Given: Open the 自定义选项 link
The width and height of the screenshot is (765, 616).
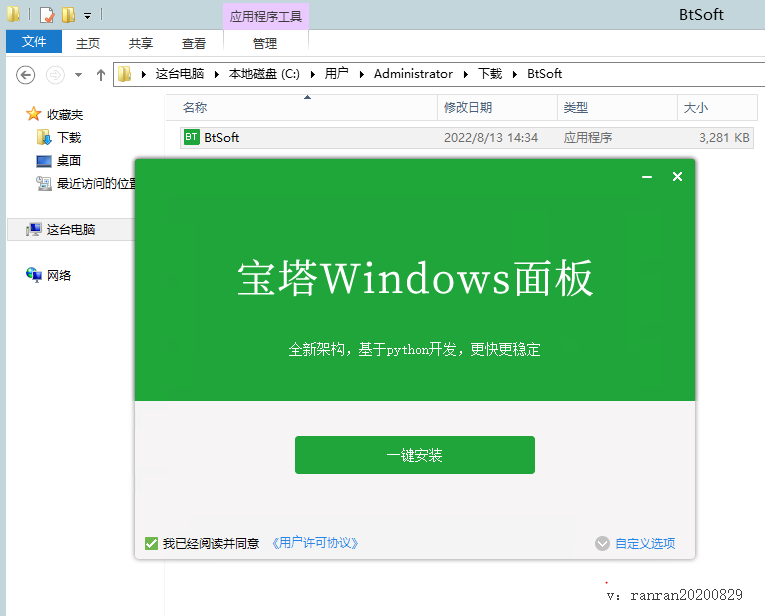Looking at the screenshot, I should click(645, 543).
